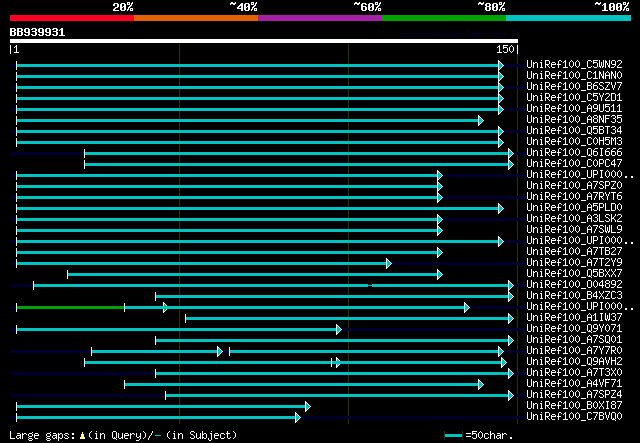The image size is (640, 443).
Task: Click the yellow query gap icon in legend
Action: pyautogui.click(x=82, y=436)
